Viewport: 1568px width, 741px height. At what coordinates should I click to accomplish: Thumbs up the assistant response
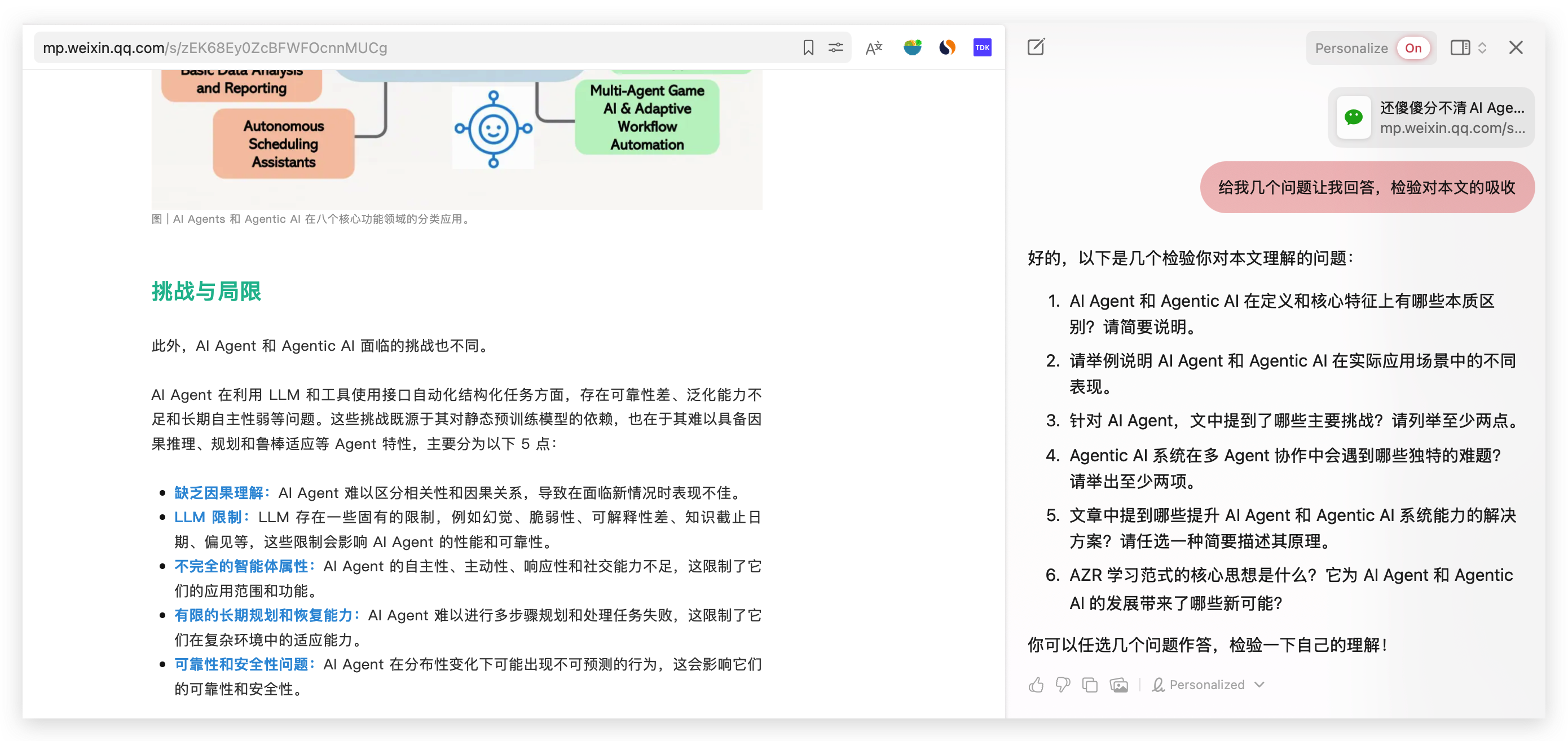pos(1036,685)
